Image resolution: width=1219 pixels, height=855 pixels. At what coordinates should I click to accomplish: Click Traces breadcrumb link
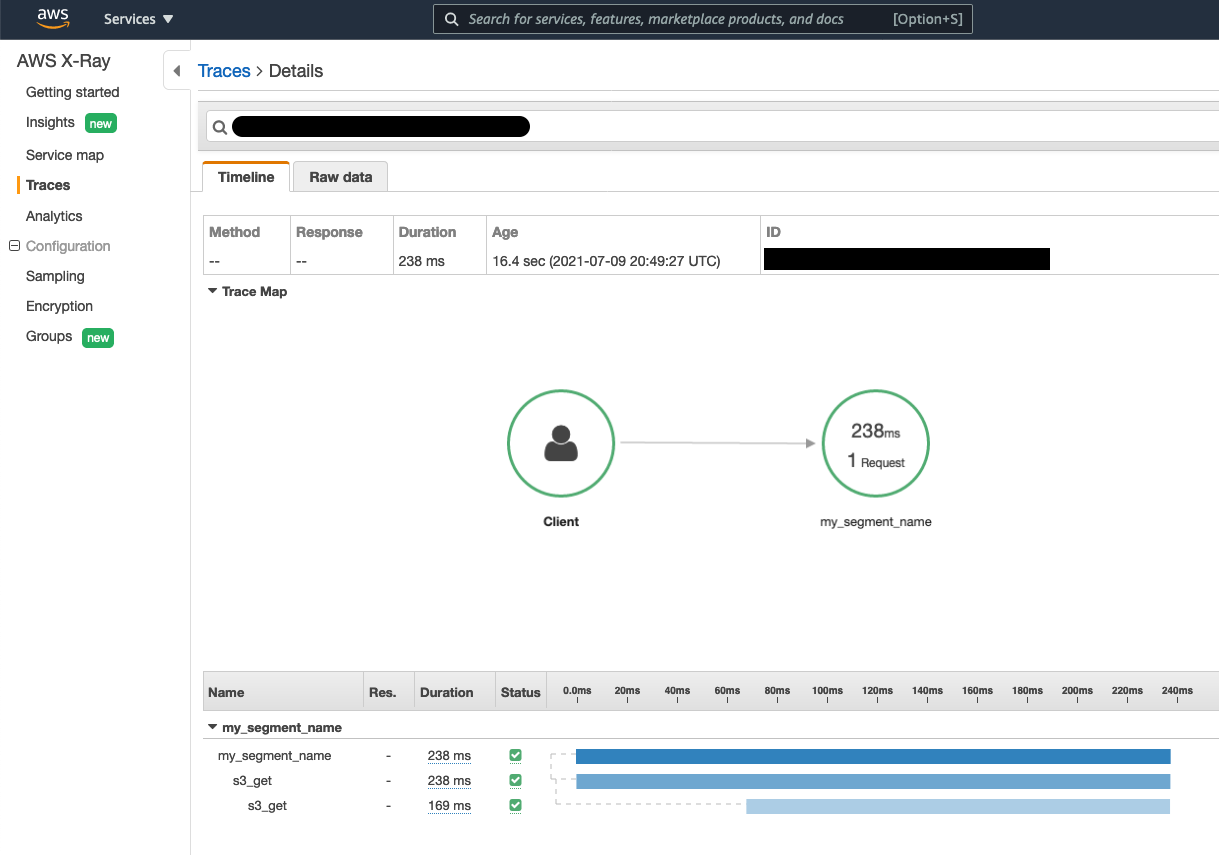point(224,71)
